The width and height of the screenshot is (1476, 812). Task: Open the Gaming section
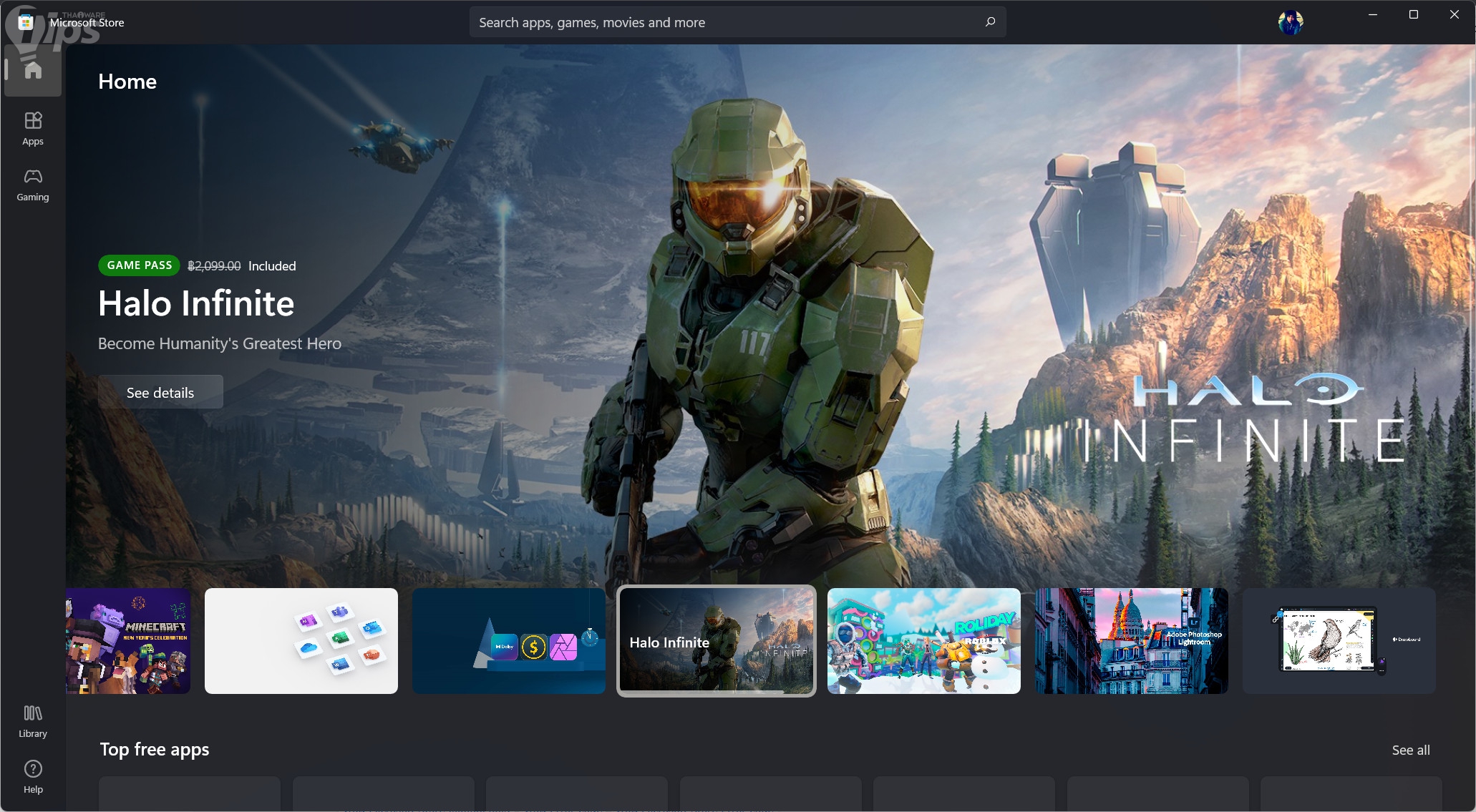(33, 185)
